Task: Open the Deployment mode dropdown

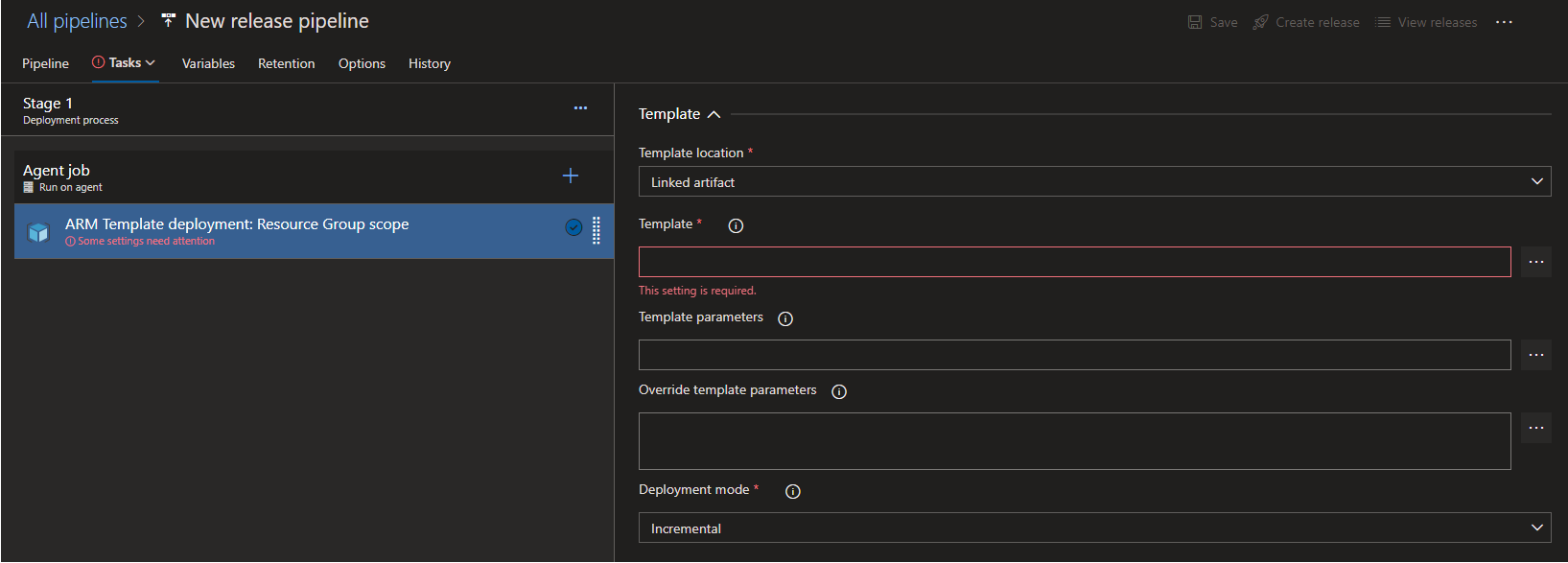Action: [1094, 528]
